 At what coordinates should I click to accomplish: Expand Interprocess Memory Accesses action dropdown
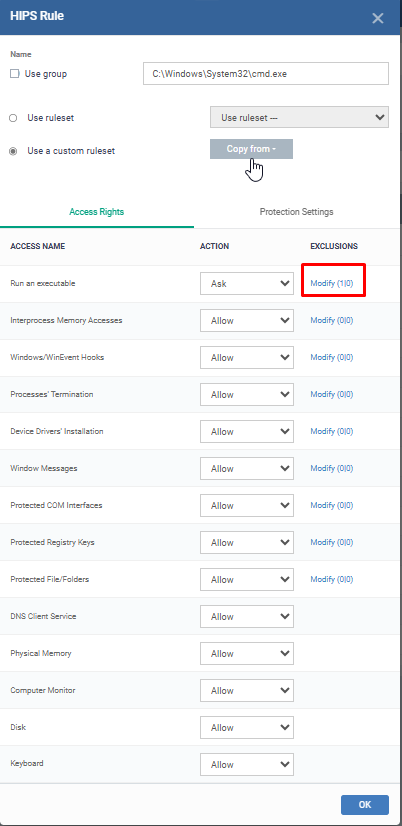click(247, 320)
